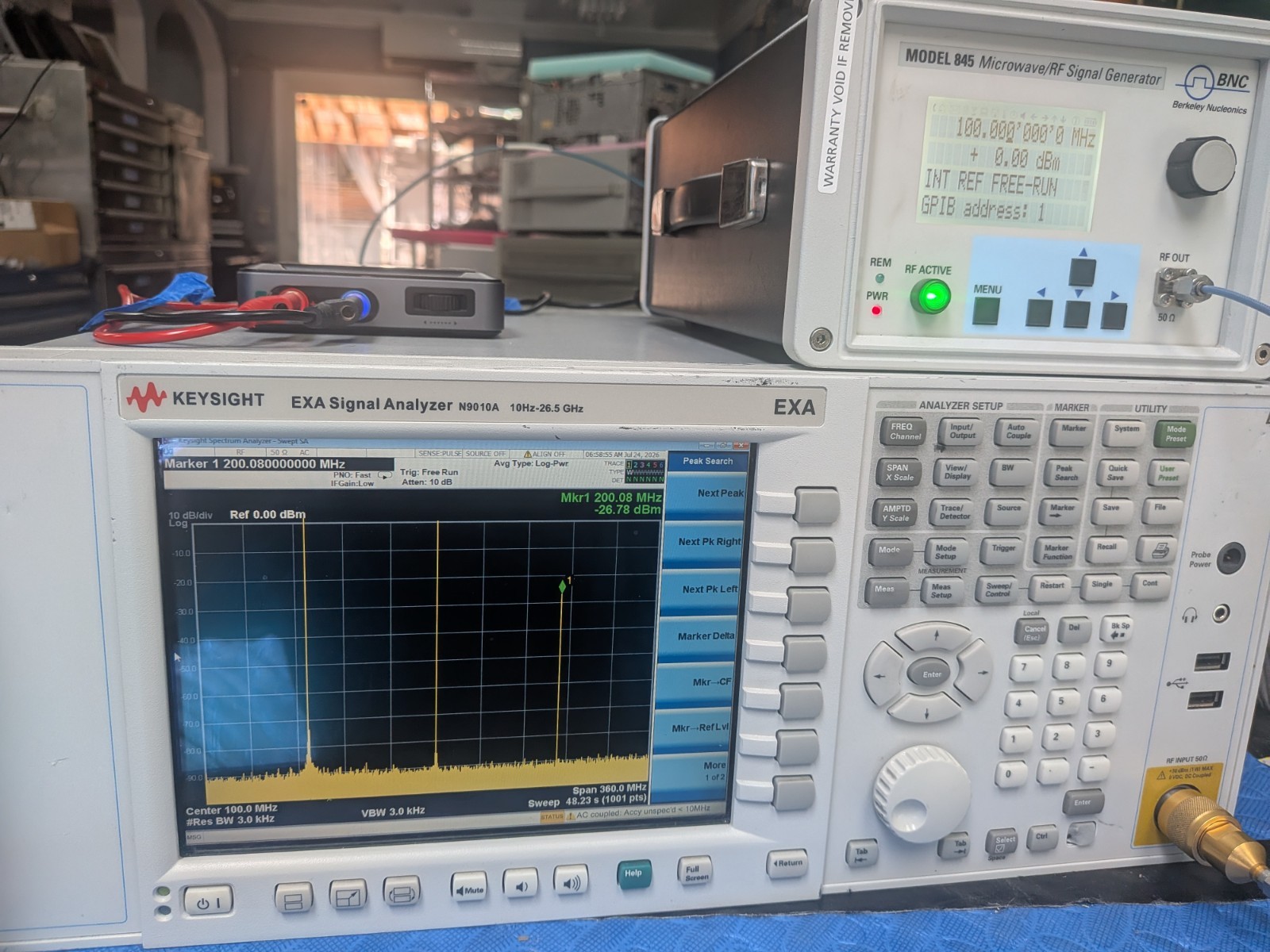Tap the Cancel (Esc) key
1270x952 pixels.
click(x=1033, y=632)
